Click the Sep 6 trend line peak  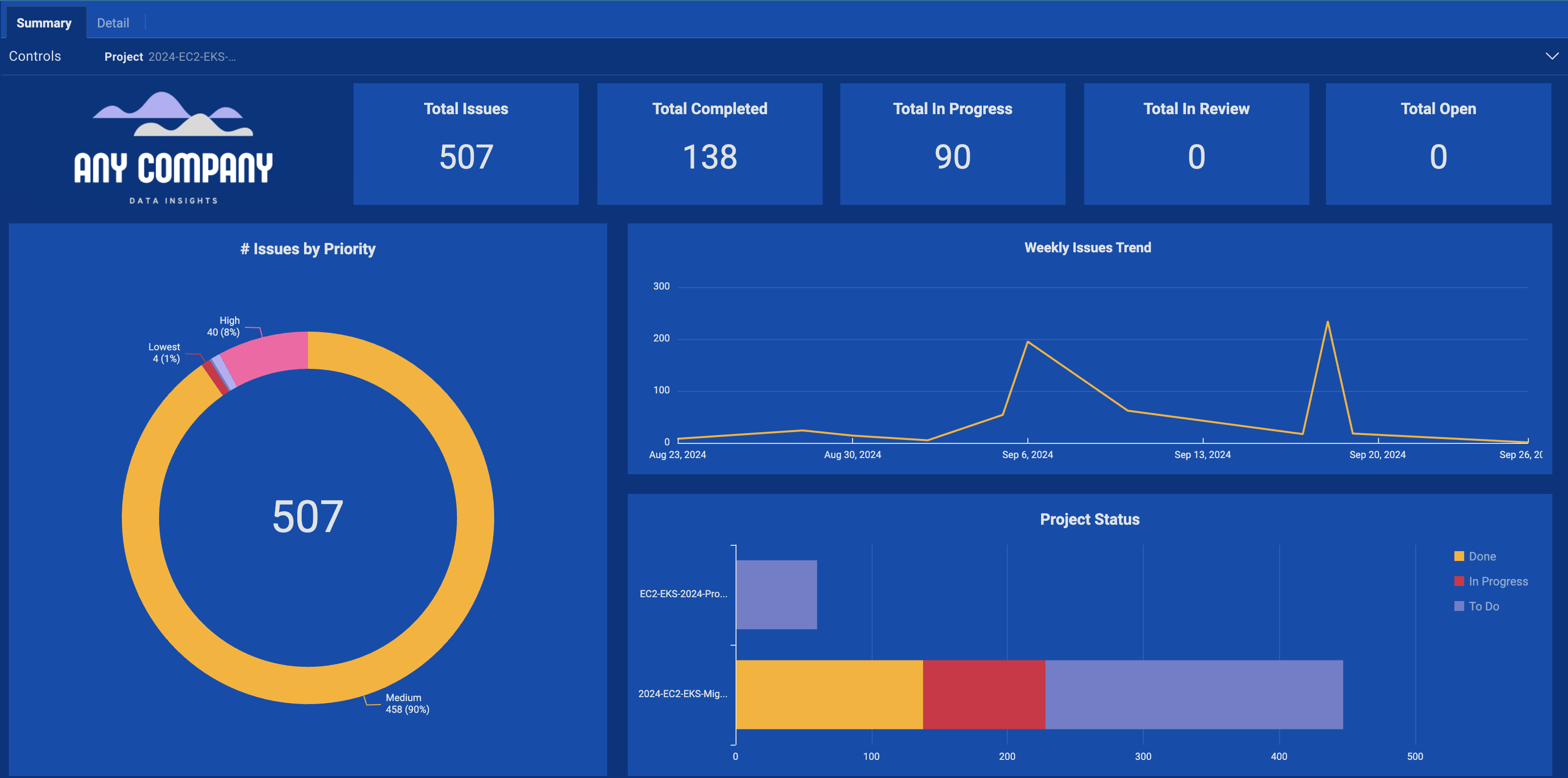(1027, 342)
